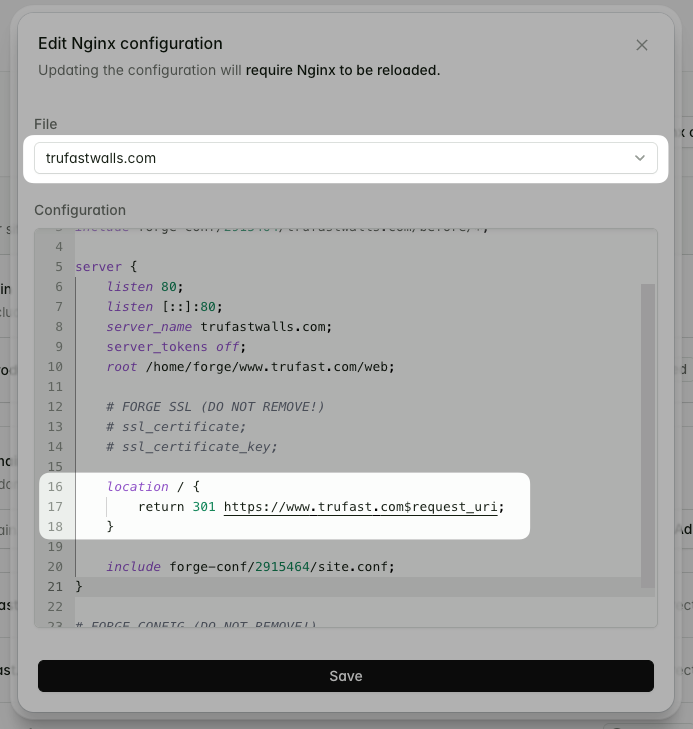Viewport: 693px width, 729px height.
Task: Click the https://www.trufast.com$request_uri URL
Action: tap(361, 507)
